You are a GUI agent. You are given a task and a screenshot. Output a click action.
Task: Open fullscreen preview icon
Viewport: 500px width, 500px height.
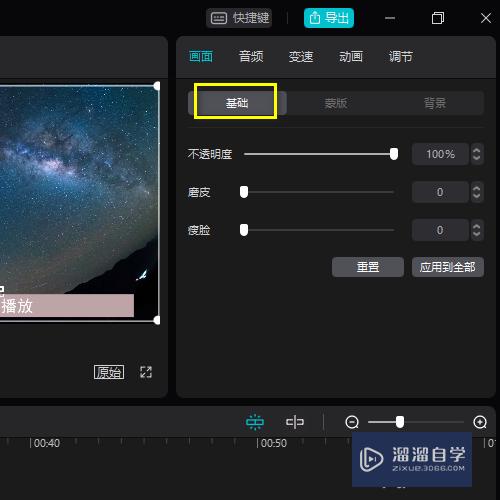click(x=146, y=372)
